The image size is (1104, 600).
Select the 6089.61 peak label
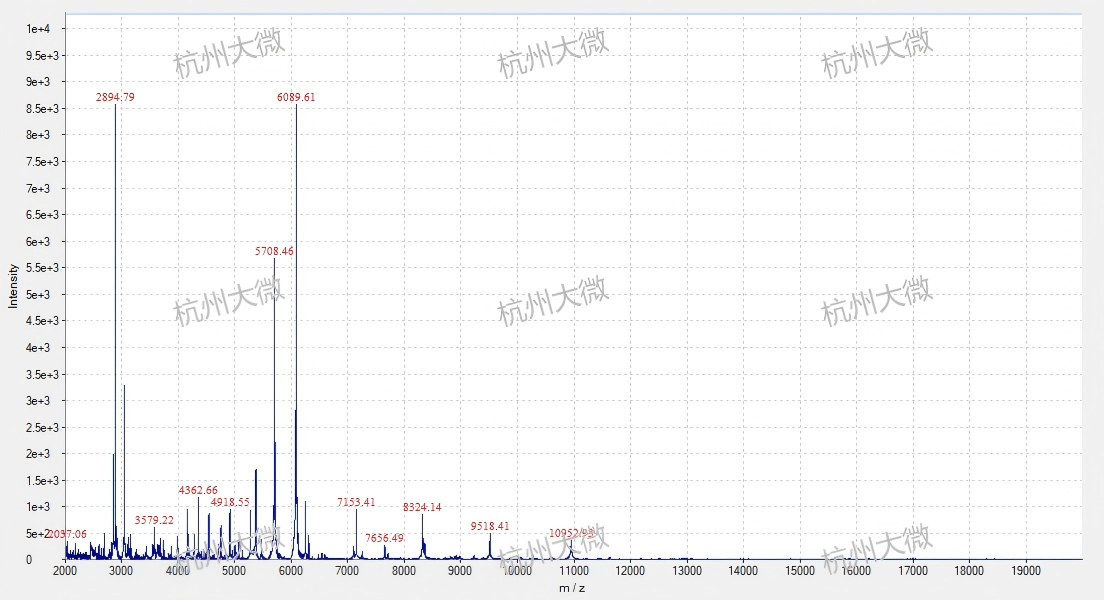pos(296,97)
